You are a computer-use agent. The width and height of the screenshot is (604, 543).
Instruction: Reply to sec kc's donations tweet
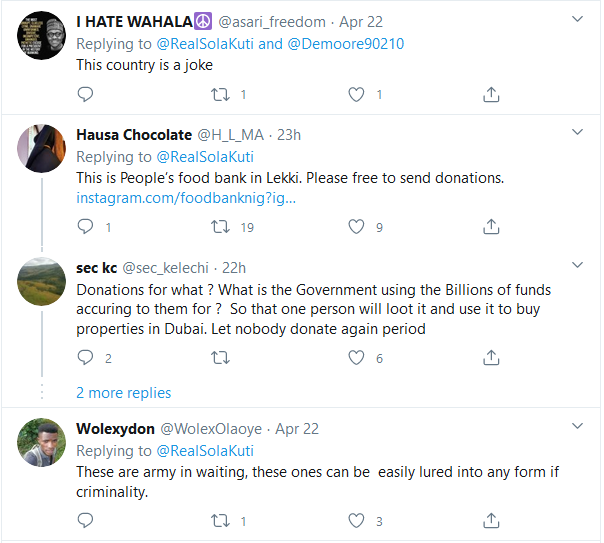point(85,357)
